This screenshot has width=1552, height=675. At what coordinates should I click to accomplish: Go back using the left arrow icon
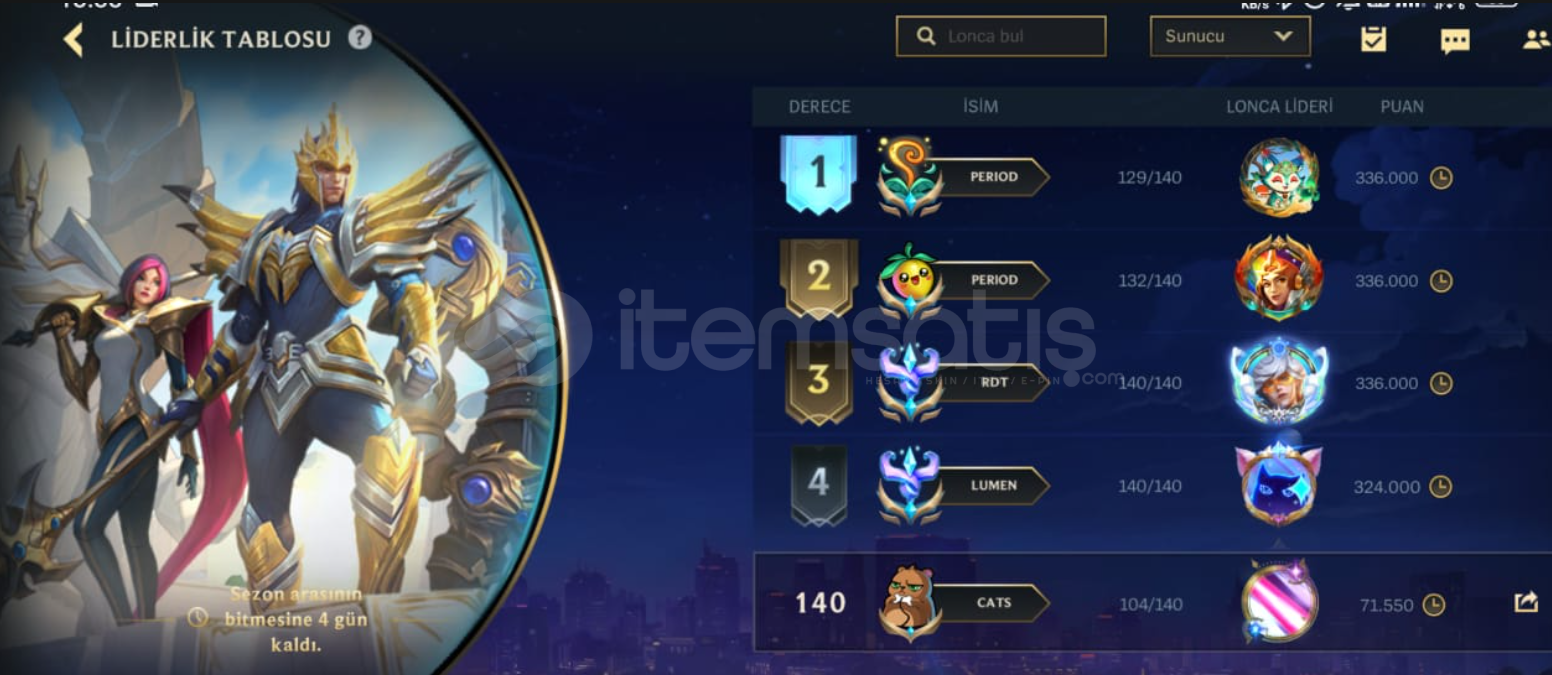tap(73, 40)
